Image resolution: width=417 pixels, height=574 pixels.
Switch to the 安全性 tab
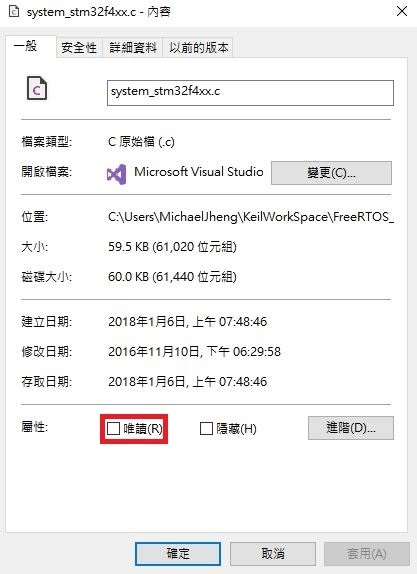79,48
